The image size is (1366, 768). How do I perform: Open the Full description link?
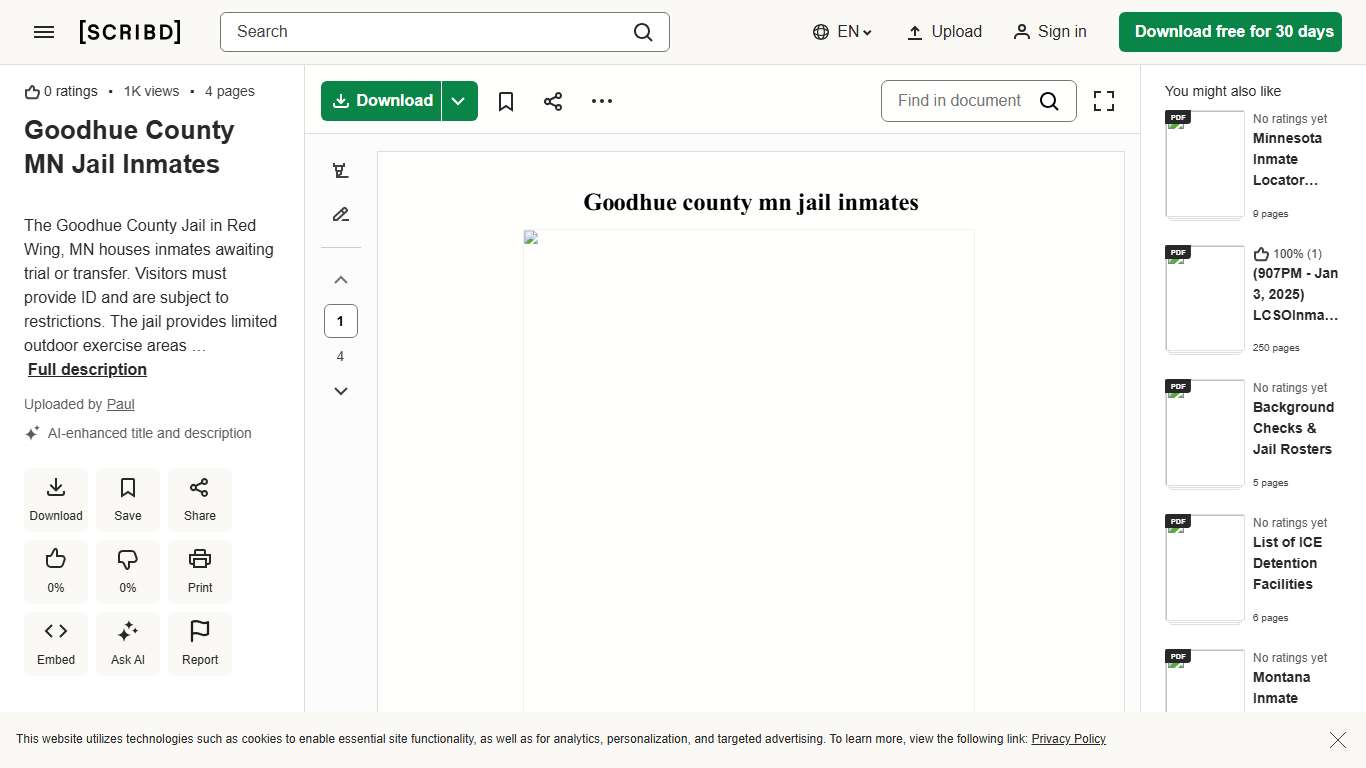pos(87,369)
